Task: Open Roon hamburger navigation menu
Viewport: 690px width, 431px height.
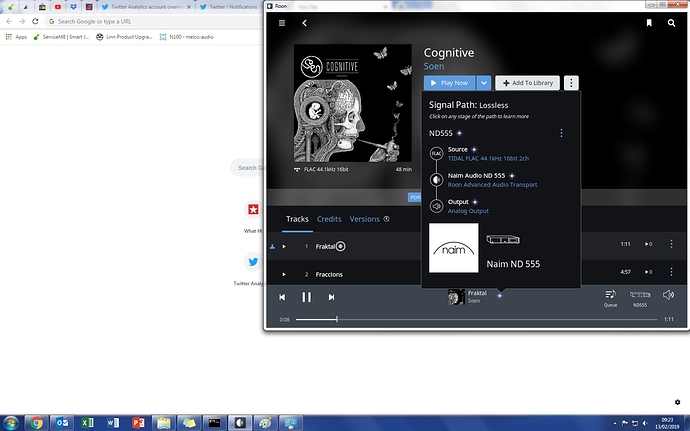Action: [x=282, y=23]
